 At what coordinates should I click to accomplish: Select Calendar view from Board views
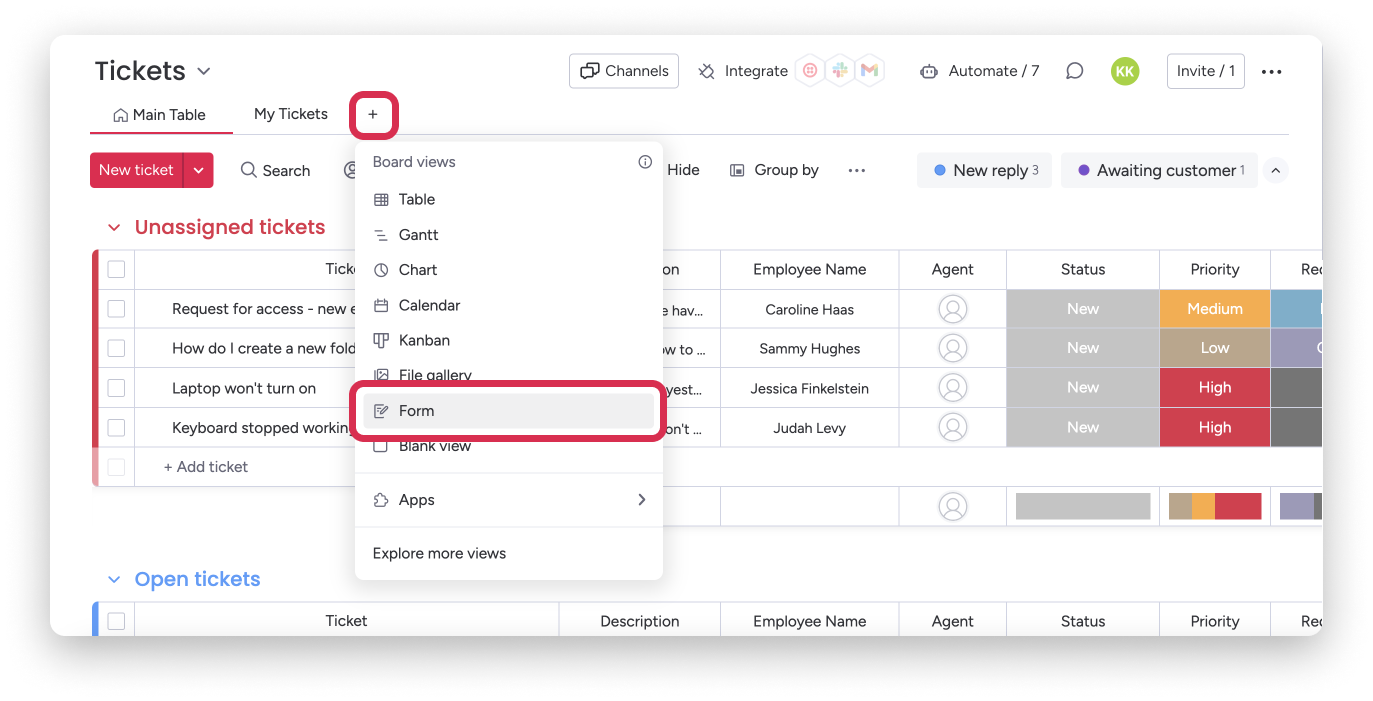[509, 305]
